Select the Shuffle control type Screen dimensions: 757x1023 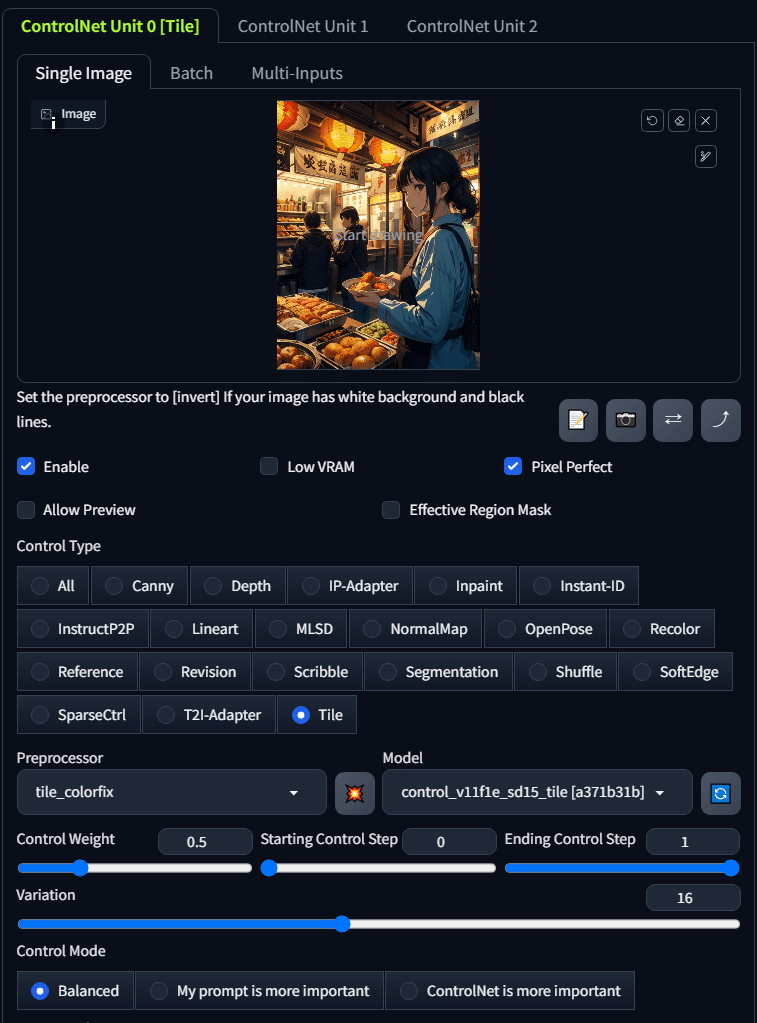(x=565, y=672)
